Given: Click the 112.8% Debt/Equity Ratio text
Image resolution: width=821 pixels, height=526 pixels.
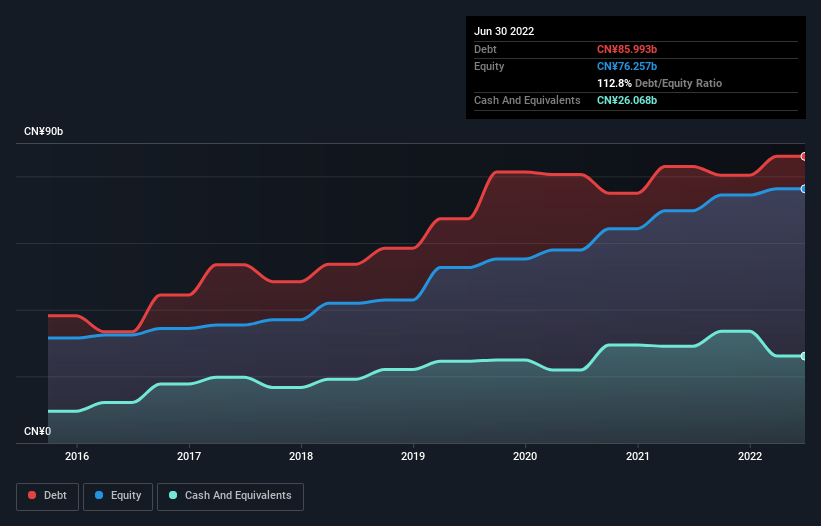Looking at the screenshot, I should click(659, 83).
